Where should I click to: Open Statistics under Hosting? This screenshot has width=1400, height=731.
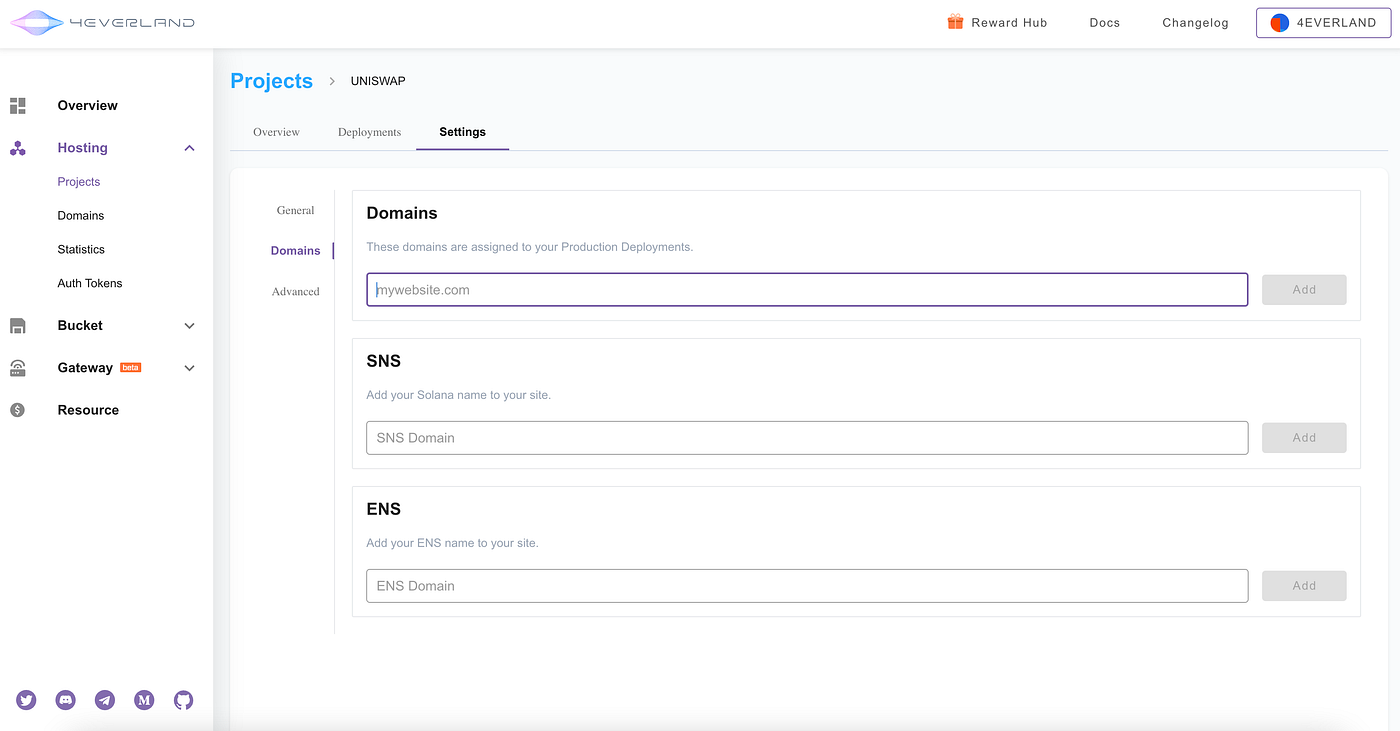click(81, 250)
